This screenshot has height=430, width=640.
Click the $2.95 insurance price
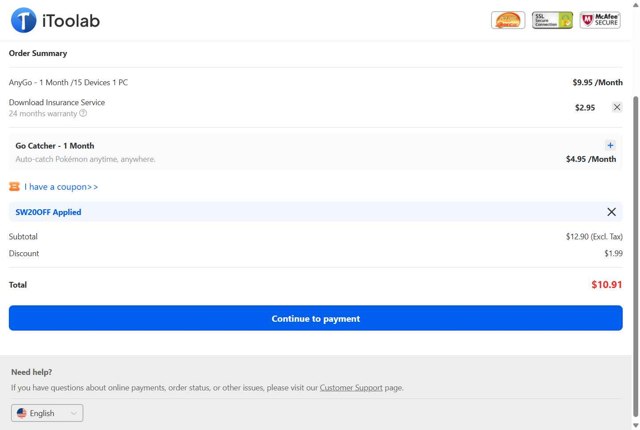(x=585, y=108)
